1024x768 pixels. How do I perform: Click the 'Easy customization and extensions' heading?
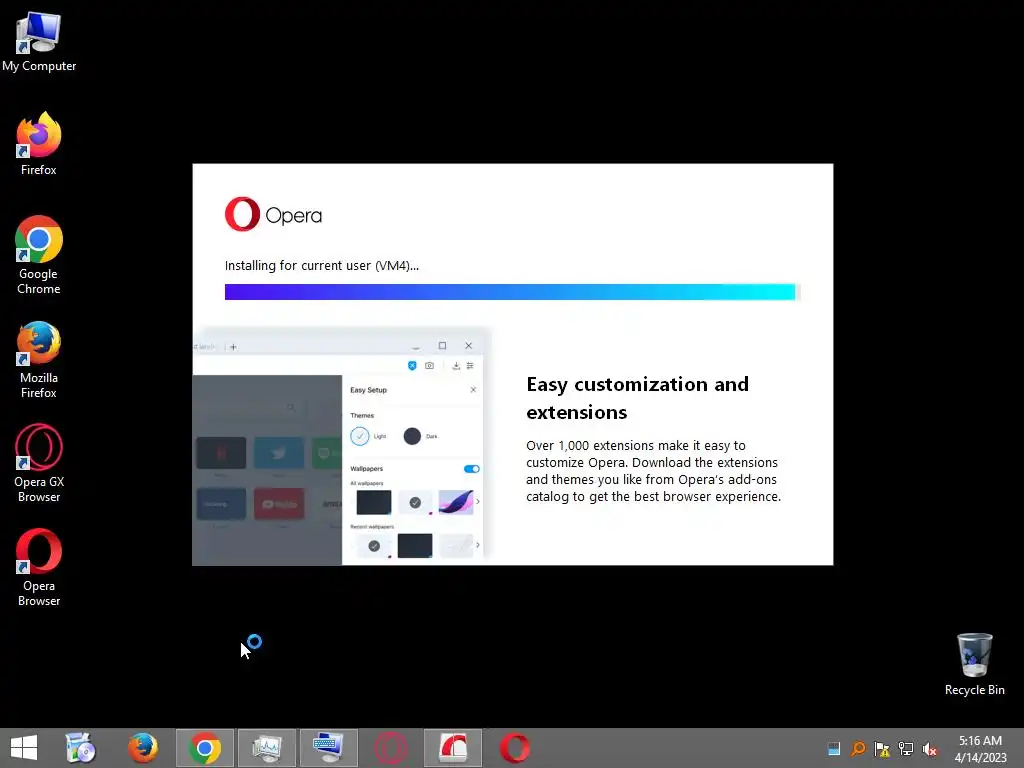[637, 398]
